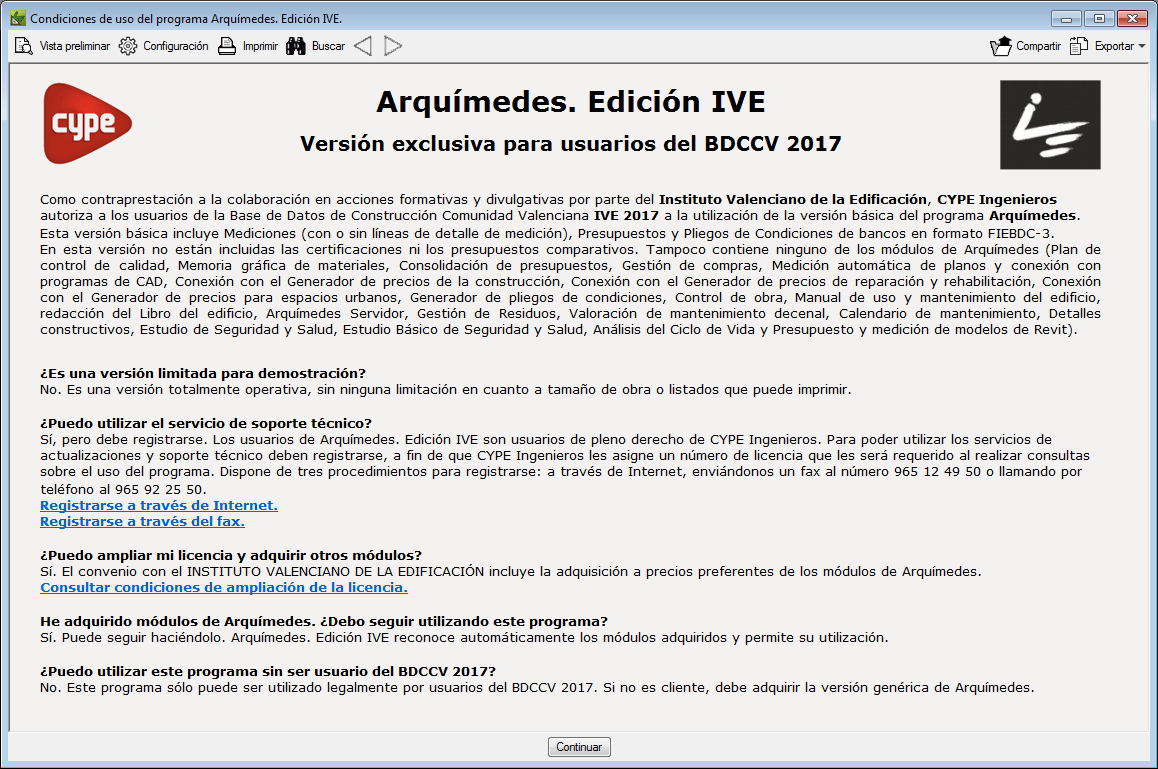This screenshot has height=769, width=1158.
Task: Click question "¿Puedo utilizar este programa sin ser usuario del BDCCV 2017?"
Action: coord(268,671)
